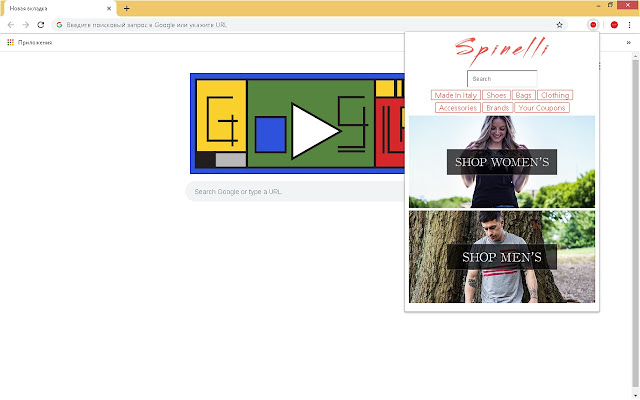This screenshot has width=640, height=400.
Task: Show hidden bookmarks with double chevron
Action: (x=629, y=42)
